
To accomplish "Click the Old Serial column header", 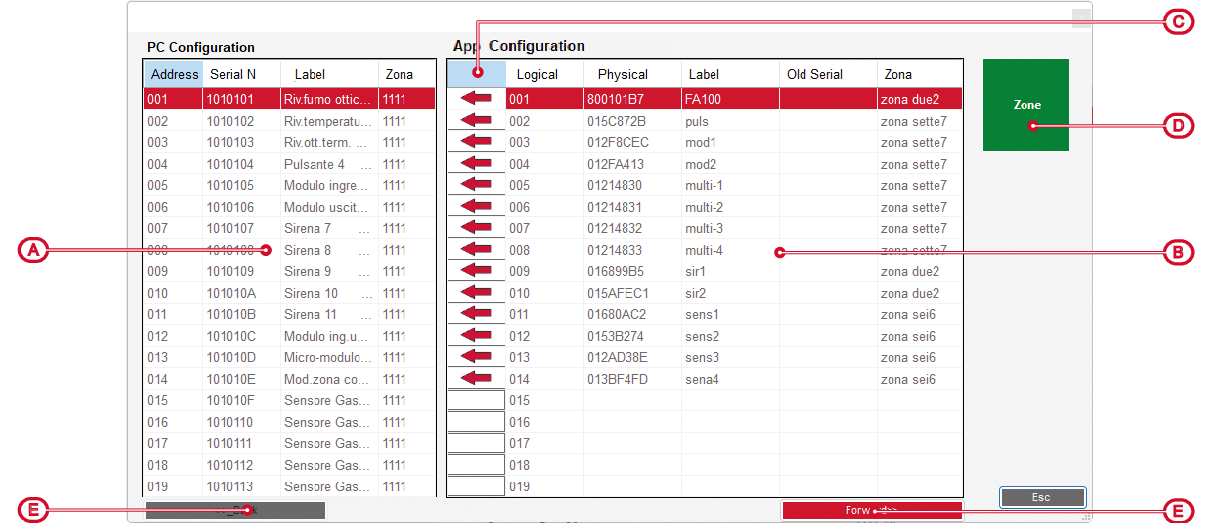I will click(814, 74).
